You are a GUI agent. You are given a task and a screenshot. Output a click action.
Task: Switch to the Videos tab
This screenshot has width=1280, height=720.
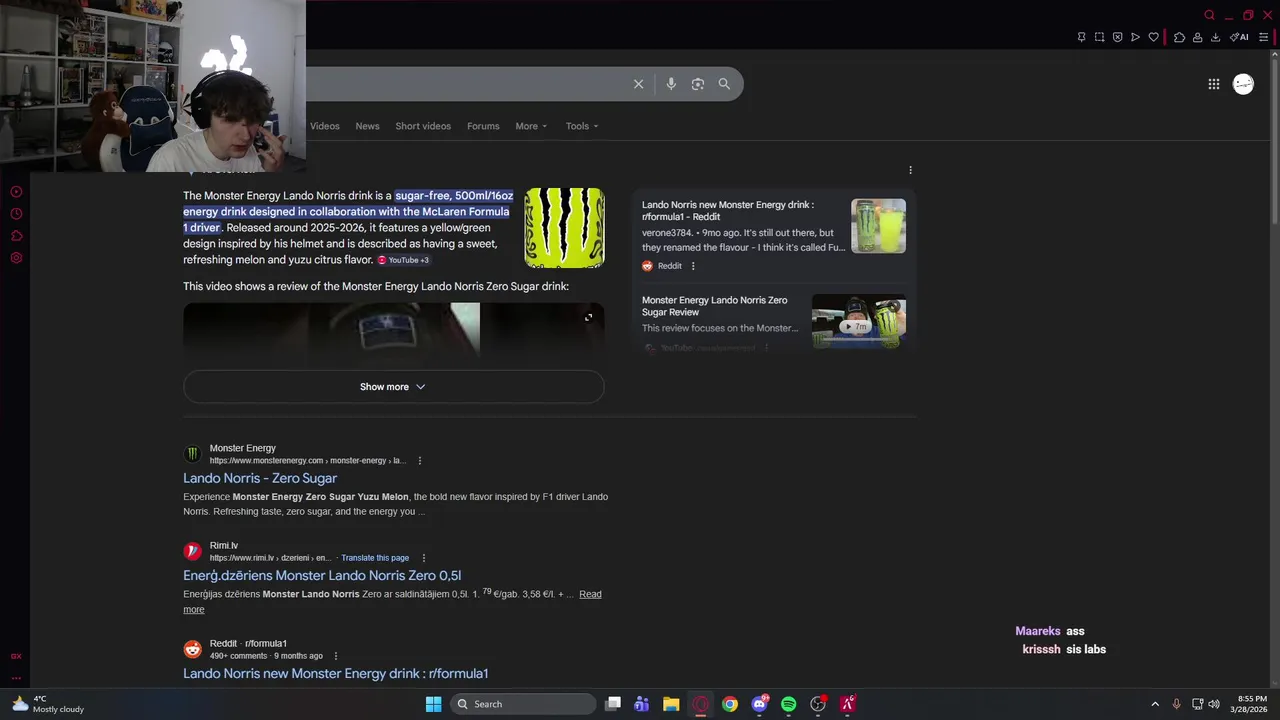click(x=325, y=126)
